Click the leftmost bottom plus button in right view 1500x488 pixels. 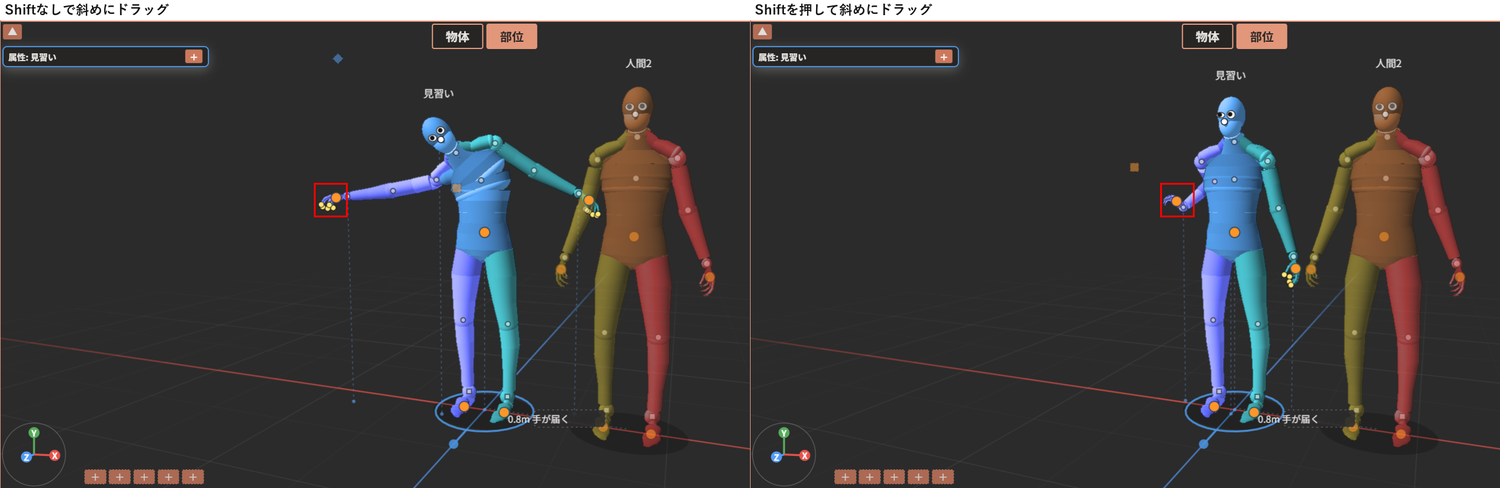(x=845, y=477)
